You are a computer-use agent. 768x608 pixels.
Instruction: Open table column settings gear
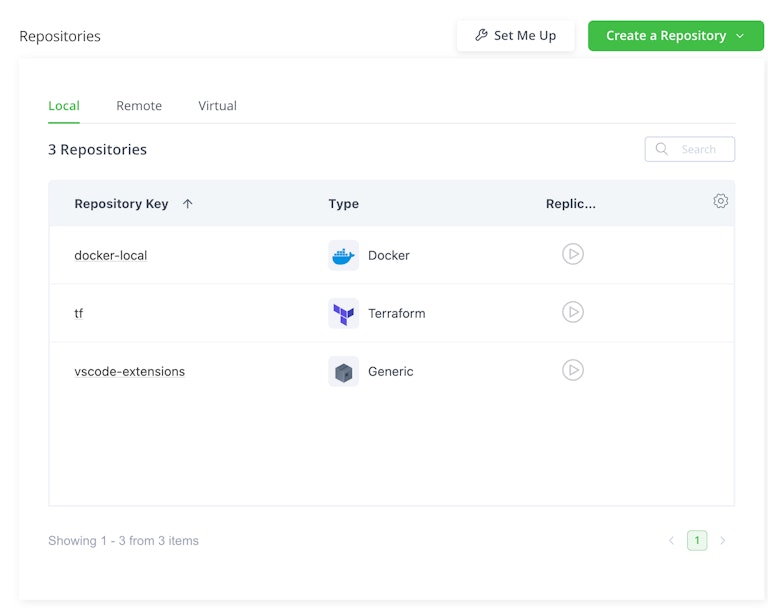720,201
